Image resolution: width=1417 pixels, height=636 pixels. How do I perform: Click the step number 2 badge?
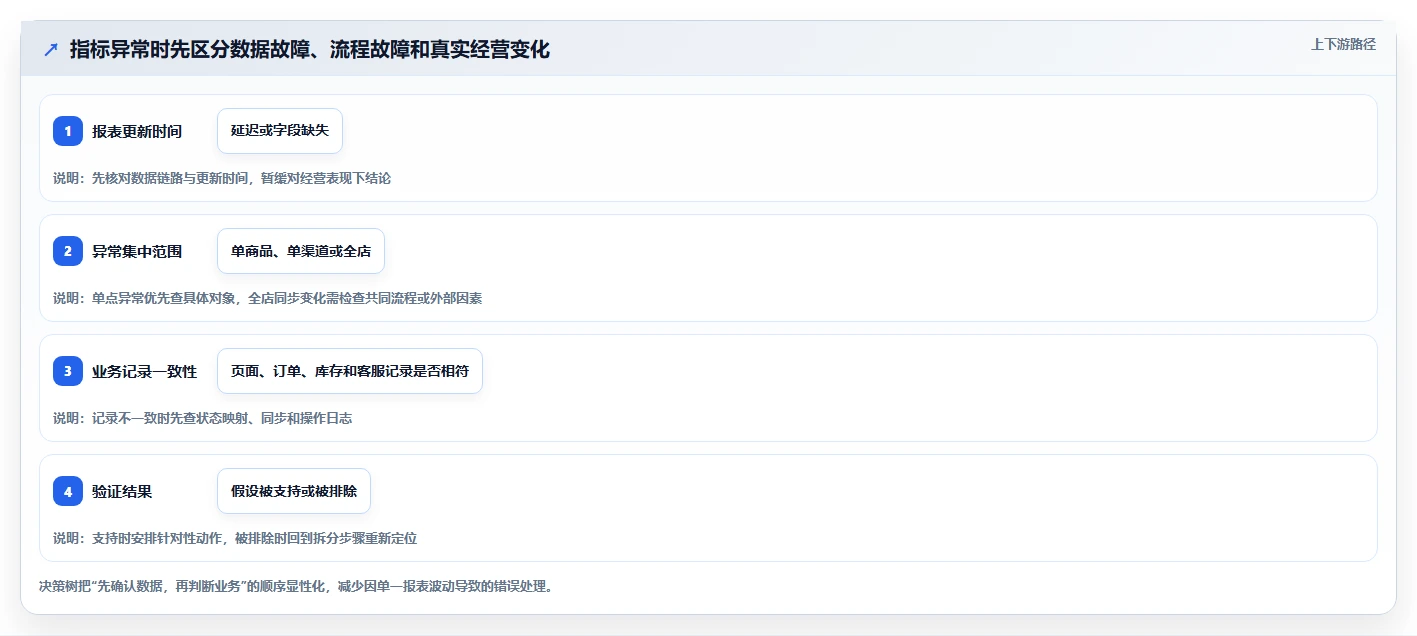68,251
